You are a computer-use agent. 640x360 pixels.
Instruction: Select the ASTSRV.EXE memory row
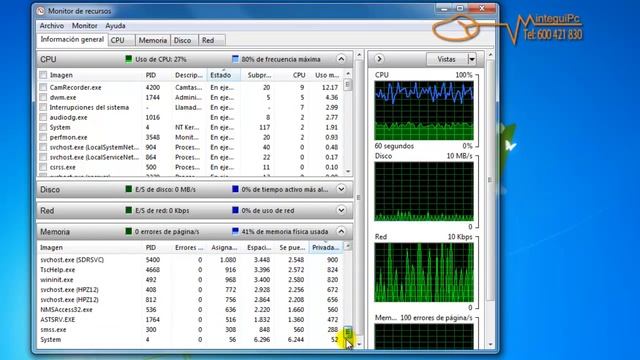(191, 320)
